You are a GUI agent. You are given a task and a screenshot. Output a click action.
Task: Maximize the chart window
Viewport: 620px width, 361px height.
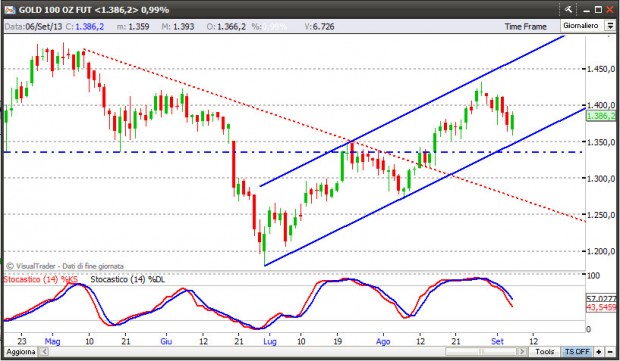[x=598, y=9]
